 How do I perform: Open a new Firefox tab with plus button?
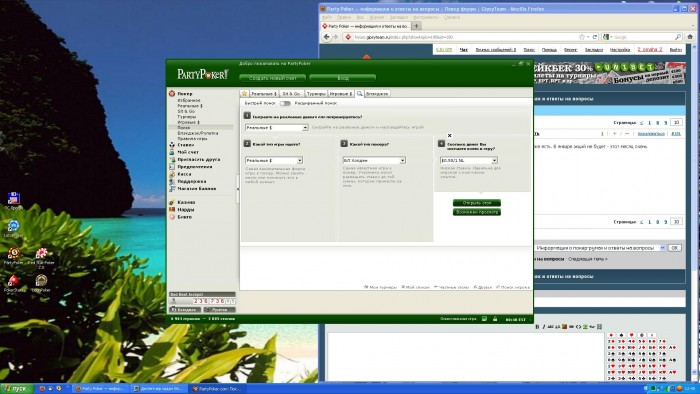pyautogui.click(x=417, y=26)
